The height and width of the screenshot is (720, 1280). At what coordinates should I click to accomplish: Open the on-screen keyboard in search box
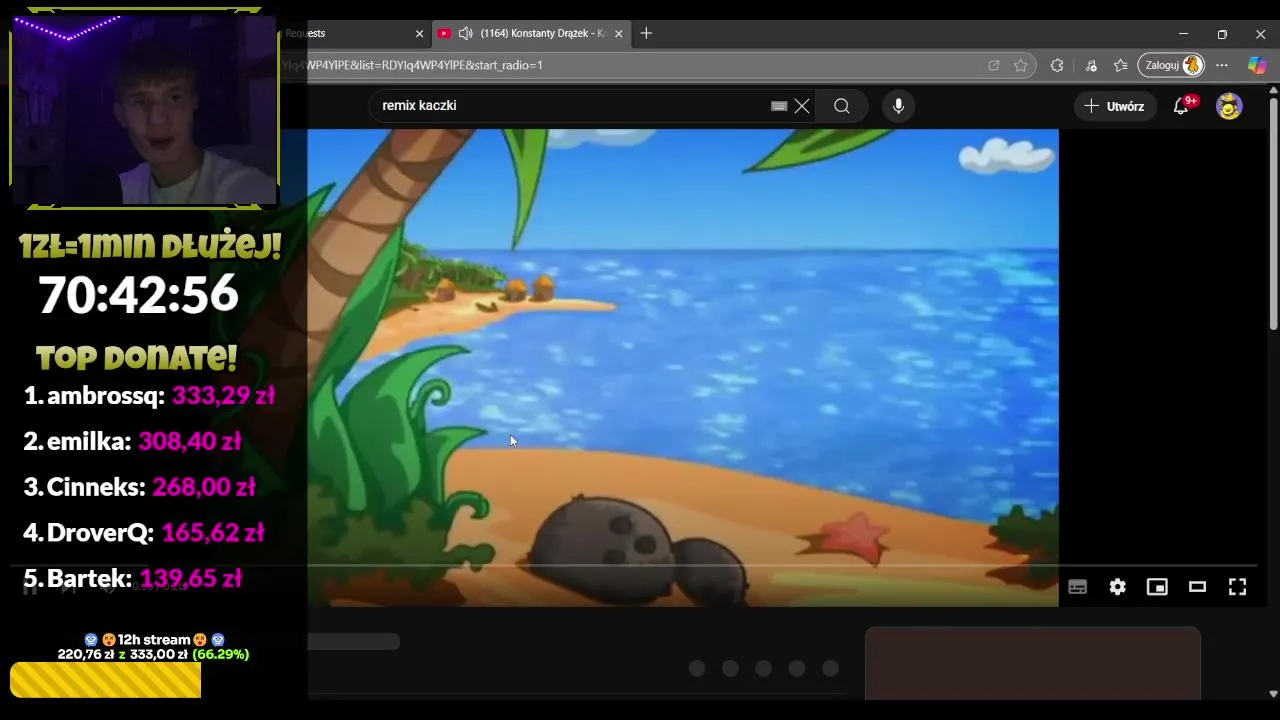pos(779,106)
